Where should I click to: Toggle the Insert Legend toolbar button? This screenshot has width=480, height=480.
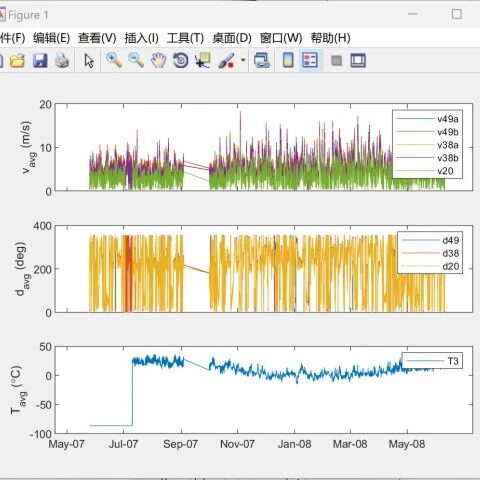pyautogui.click(x=310, y=61)
